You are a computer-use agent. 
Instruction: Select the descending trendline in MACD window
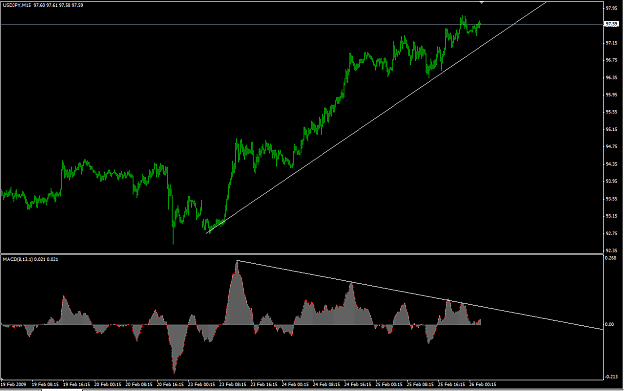pyautogui.click(x=419, y=295)
